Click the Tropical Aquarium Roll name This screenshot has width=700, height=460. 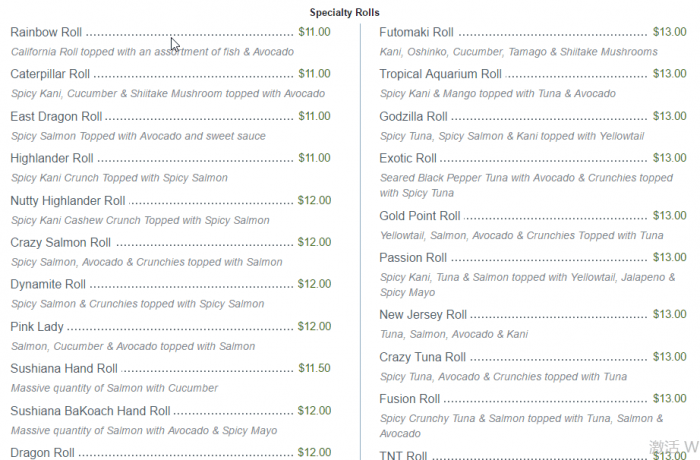(440, 74)
